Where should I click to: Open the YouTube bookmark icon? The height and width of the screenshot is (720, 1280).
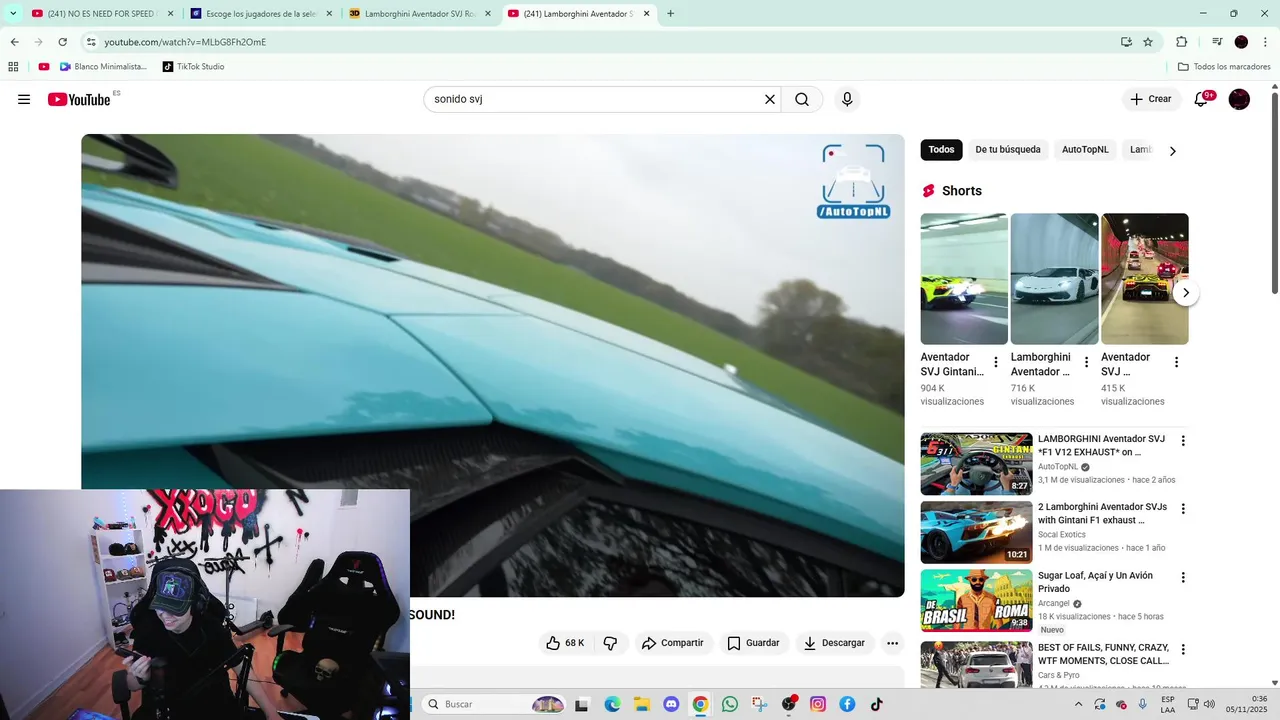click(x=44, y=67)
